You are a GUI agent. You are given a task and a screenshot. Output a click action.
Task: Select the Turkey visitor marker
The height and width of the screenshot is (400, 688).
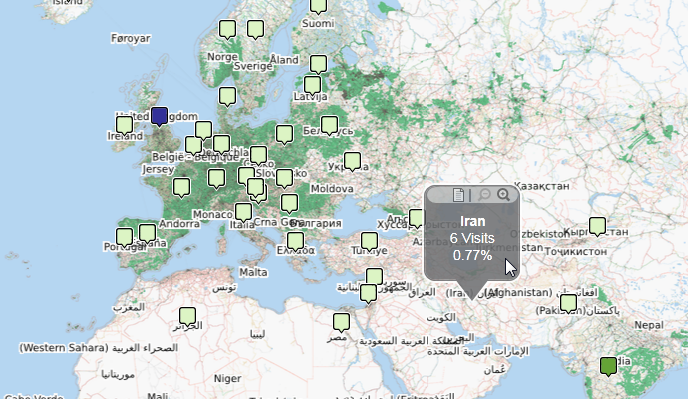(x=369, y=240)
